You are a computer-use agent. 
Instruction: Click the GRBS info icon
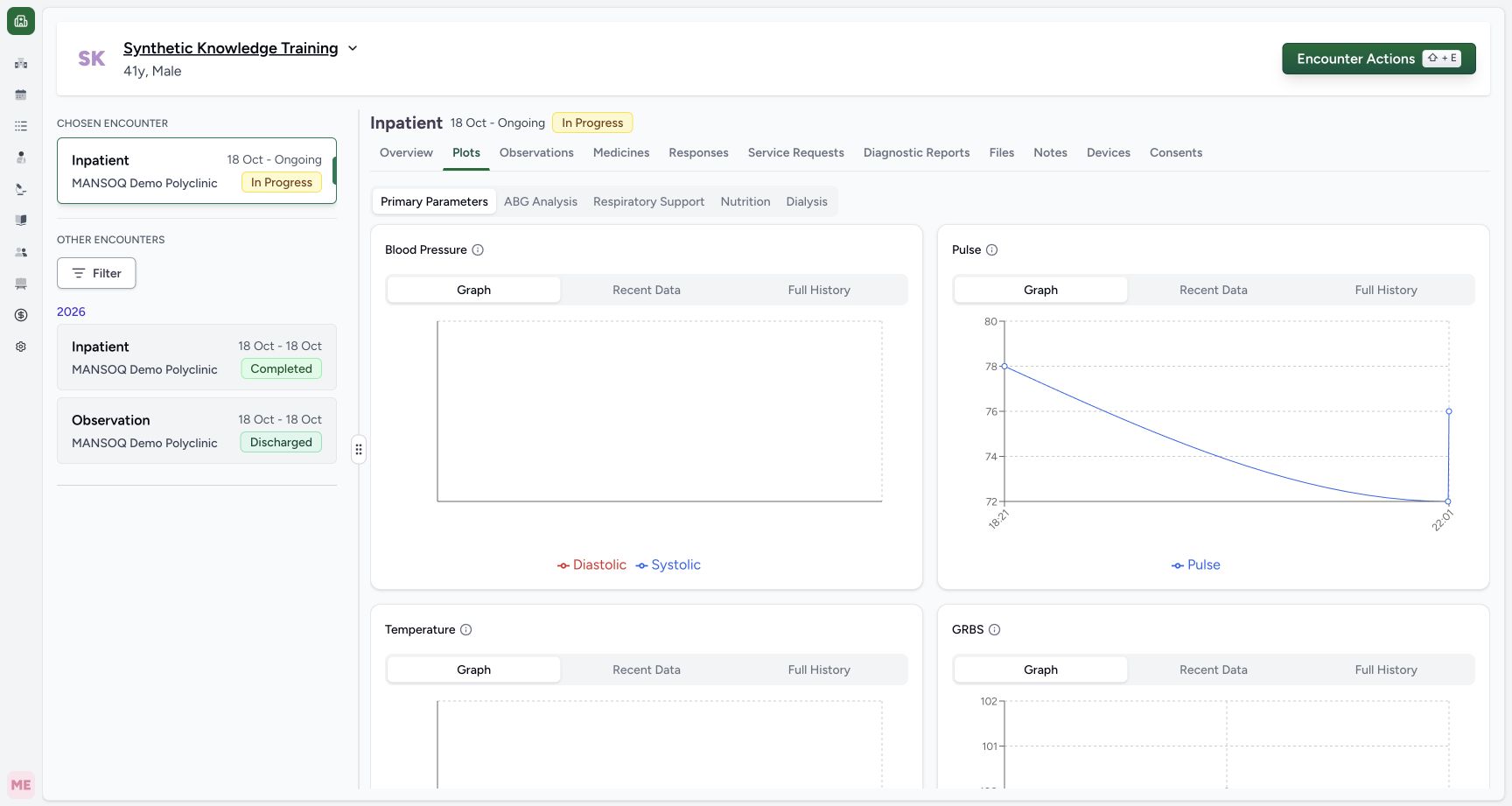(994, 630)
